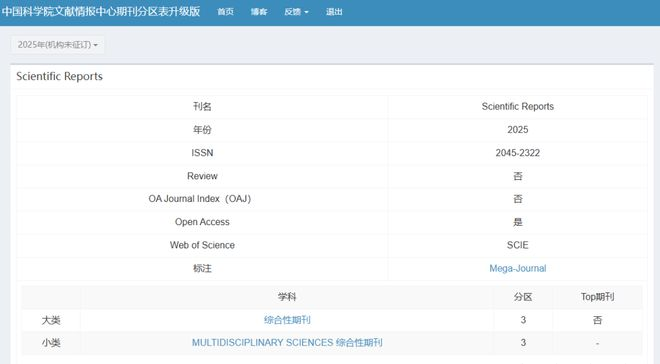Click the 标注 row label

coord(202,268)
